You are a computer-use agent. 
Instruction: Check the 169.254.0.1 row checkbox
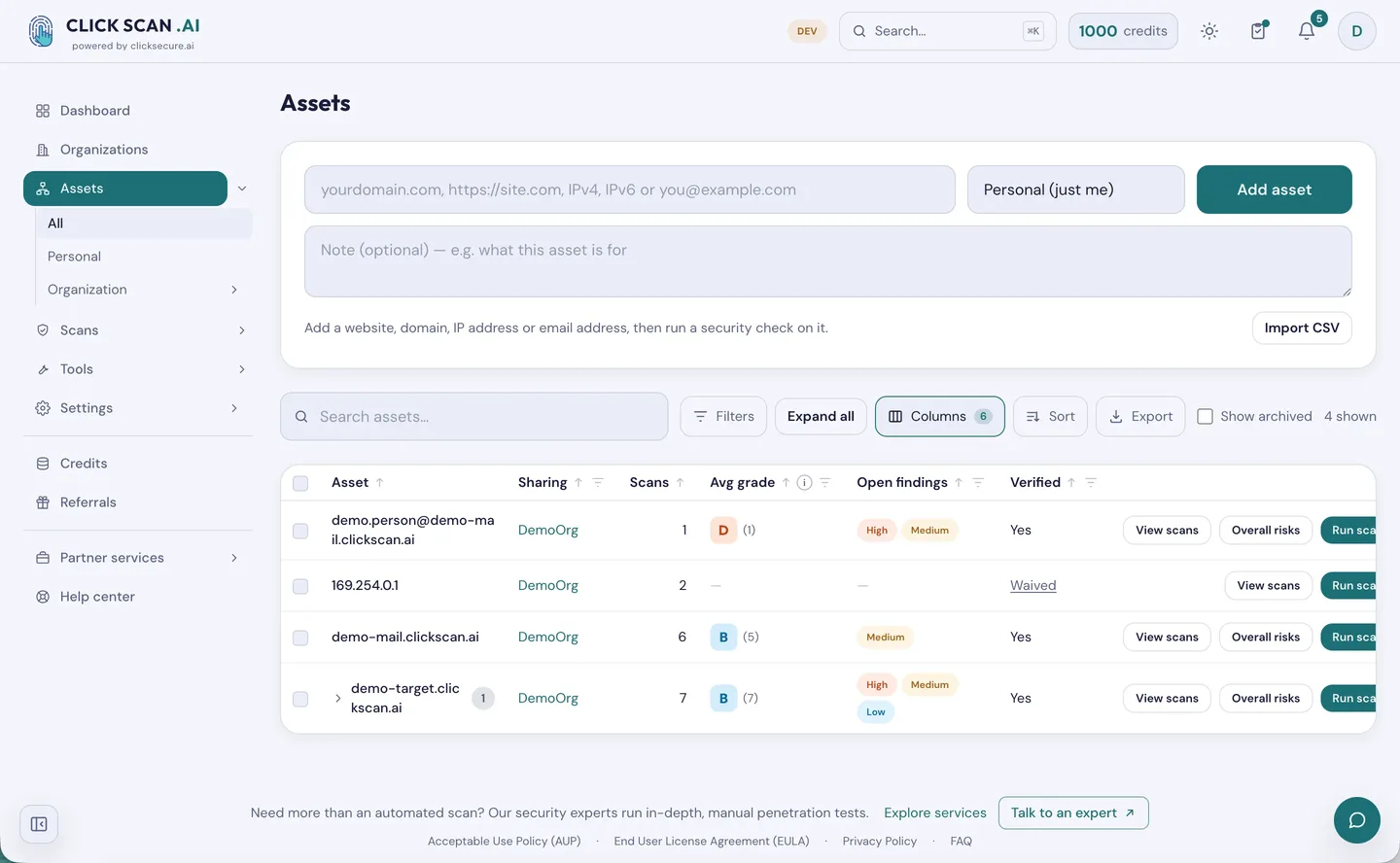tap(300, 586)
